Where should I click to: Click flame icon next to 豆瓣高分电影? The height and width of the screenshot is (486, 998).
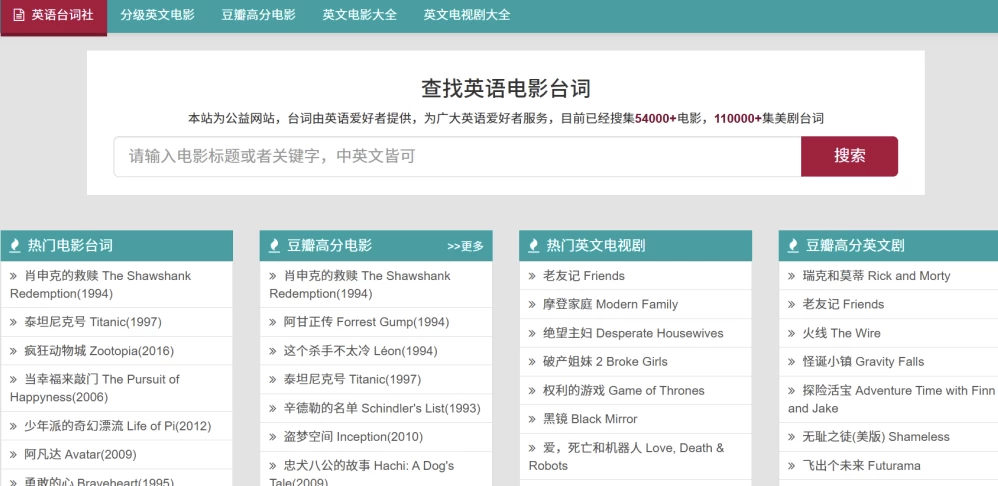(274, 246)
